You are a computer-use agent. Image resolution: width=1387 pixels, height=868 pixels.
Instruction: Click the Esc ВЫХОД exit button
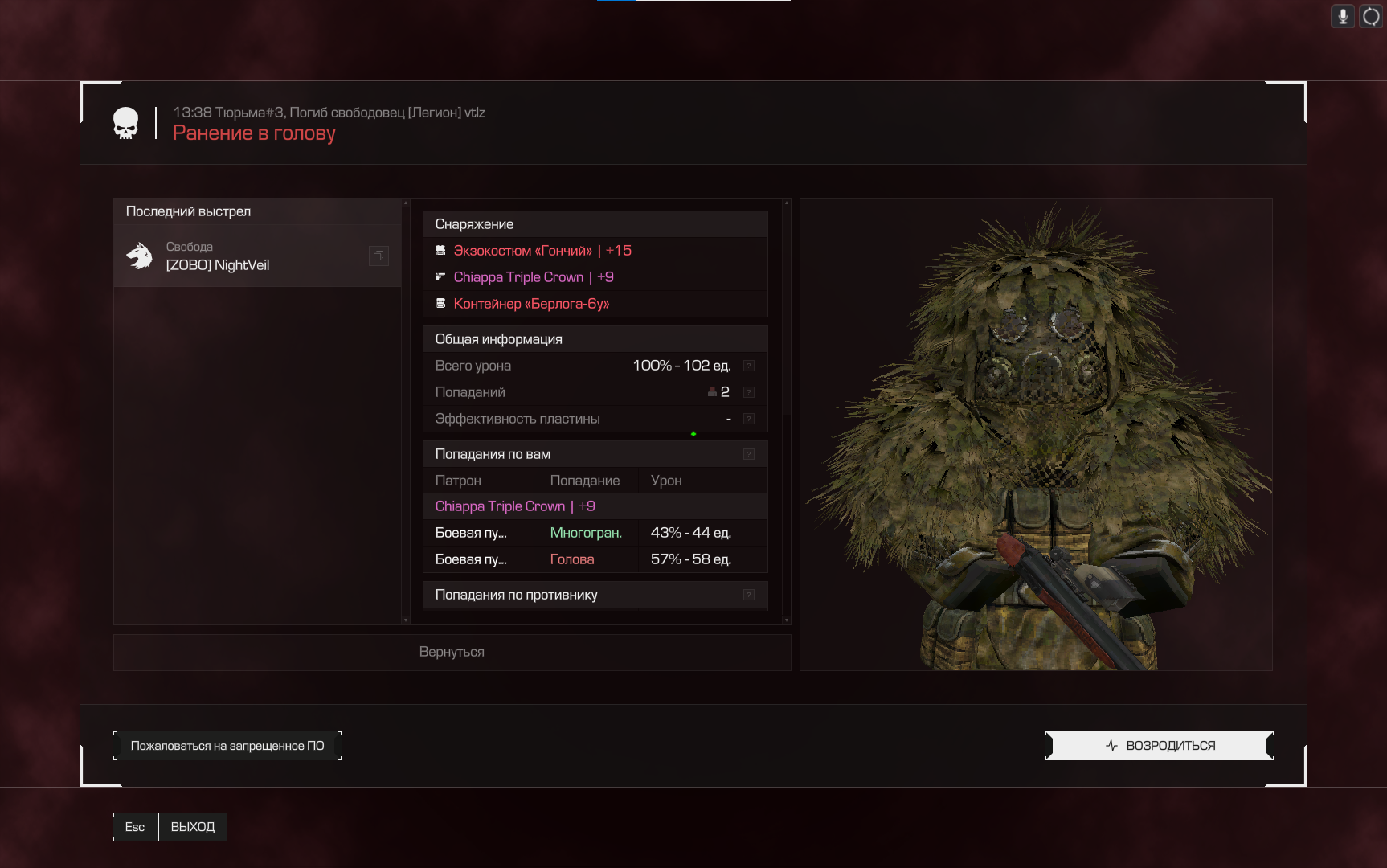170,827
